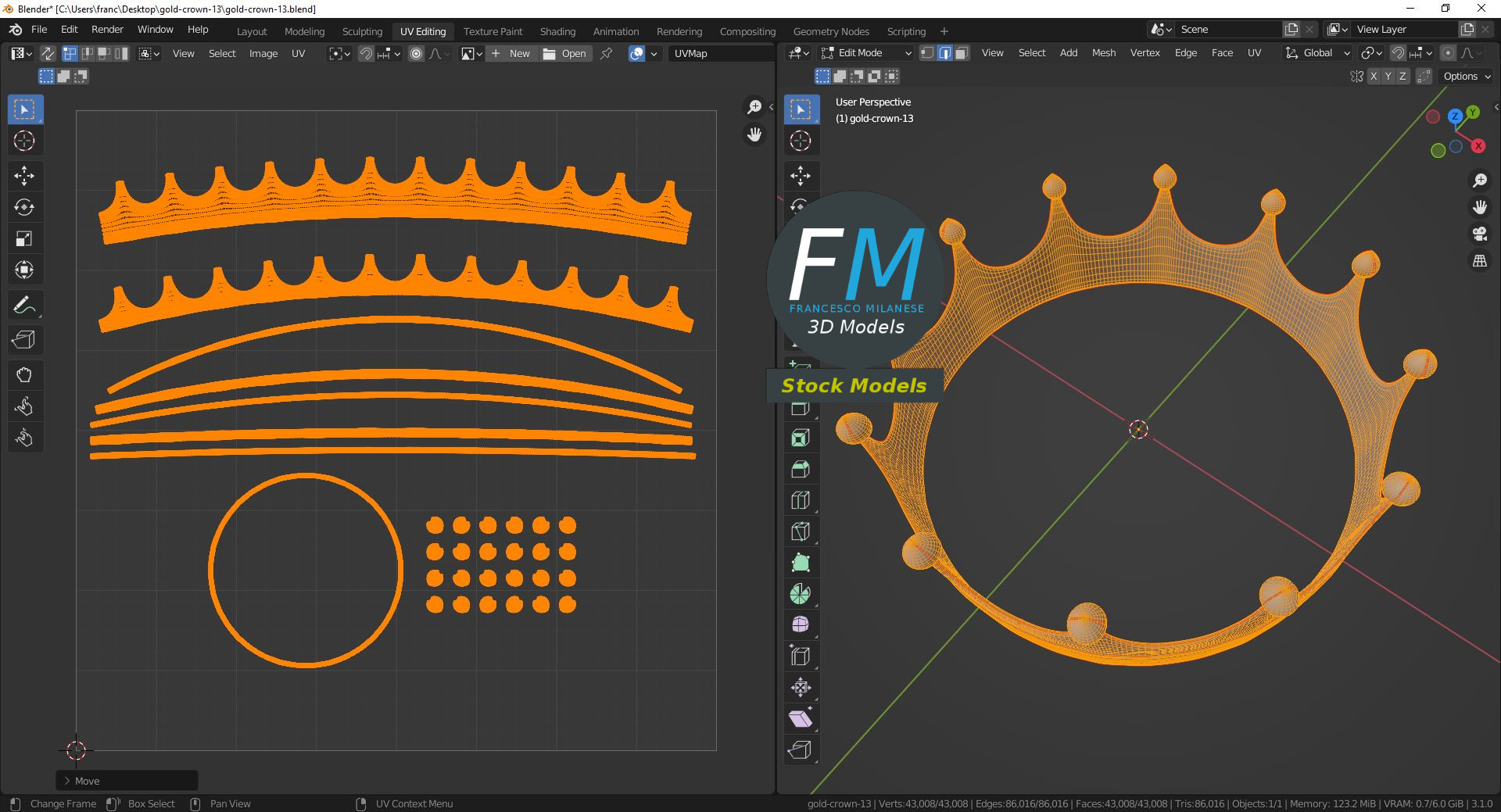Open the Render menu
Viewport: 1501px width, 812px height.
click(x=107, y=30)
